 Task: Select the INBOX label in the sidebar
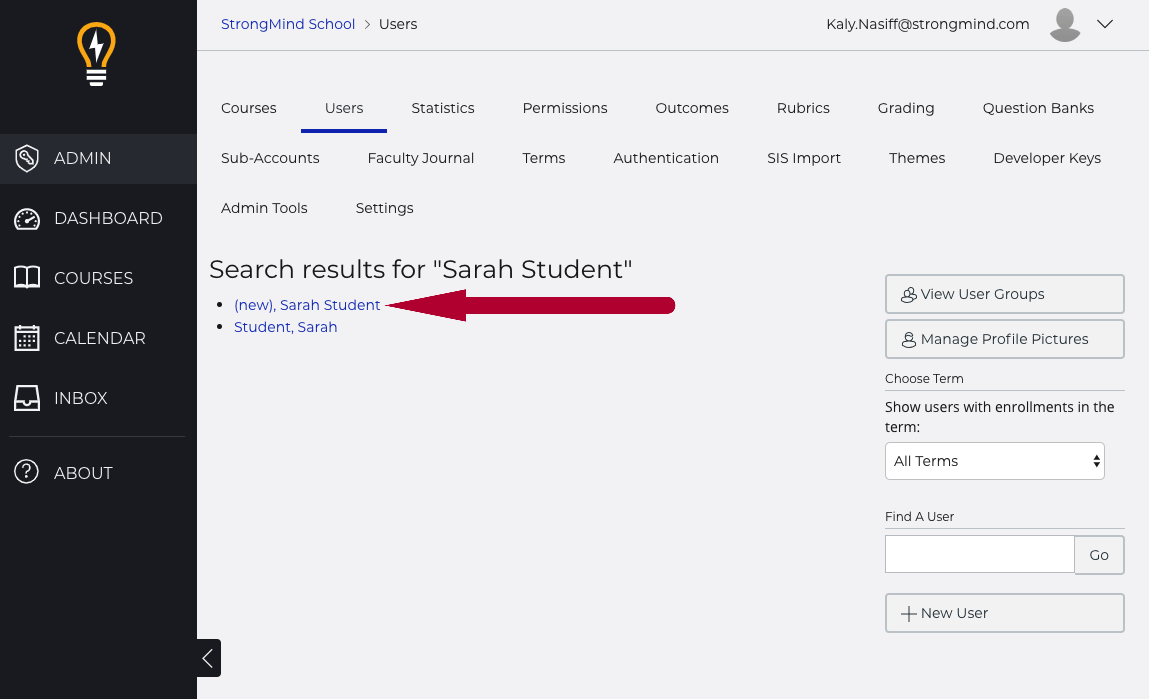coord(81,398)
